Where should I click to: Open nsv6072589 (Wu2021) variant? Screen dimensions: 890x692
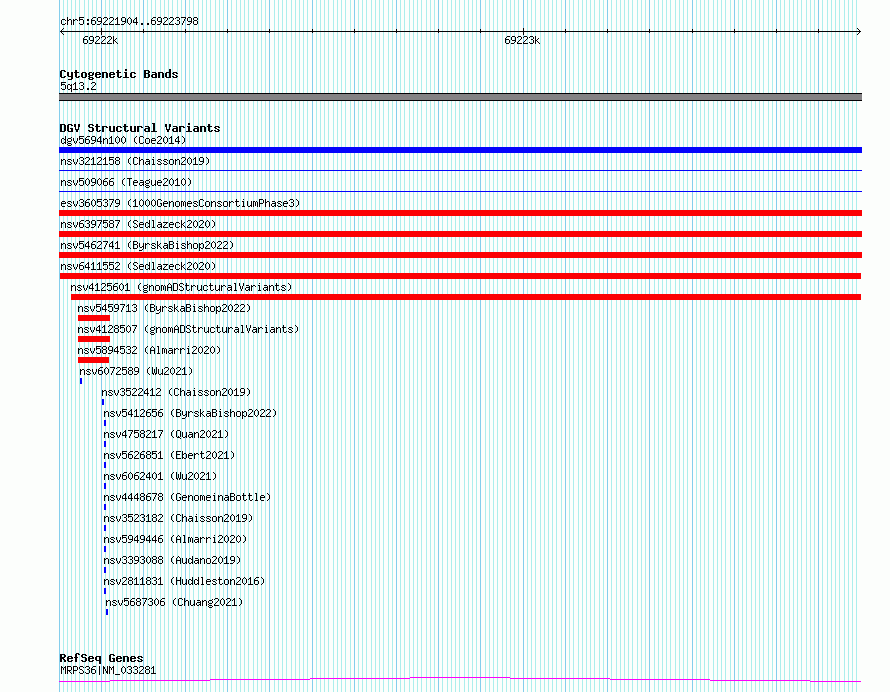[x=136, y=371]
